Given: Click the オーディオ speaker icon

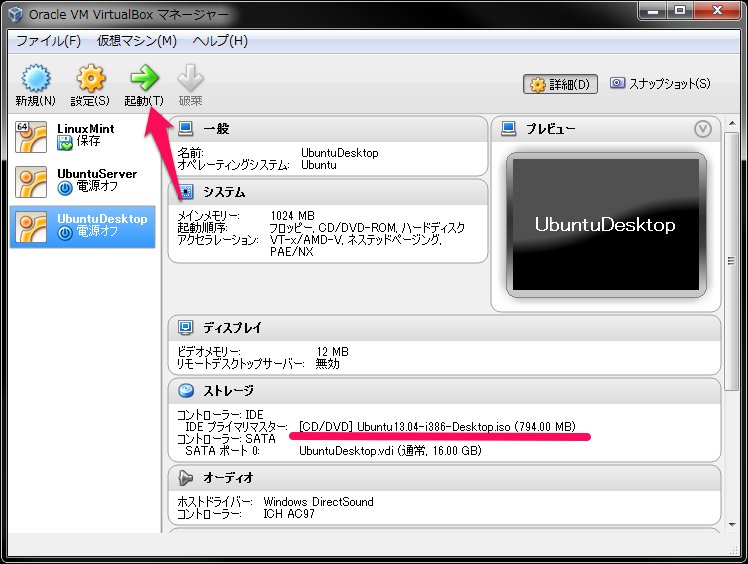Looking at the screenshot, I should pos(185,478).
